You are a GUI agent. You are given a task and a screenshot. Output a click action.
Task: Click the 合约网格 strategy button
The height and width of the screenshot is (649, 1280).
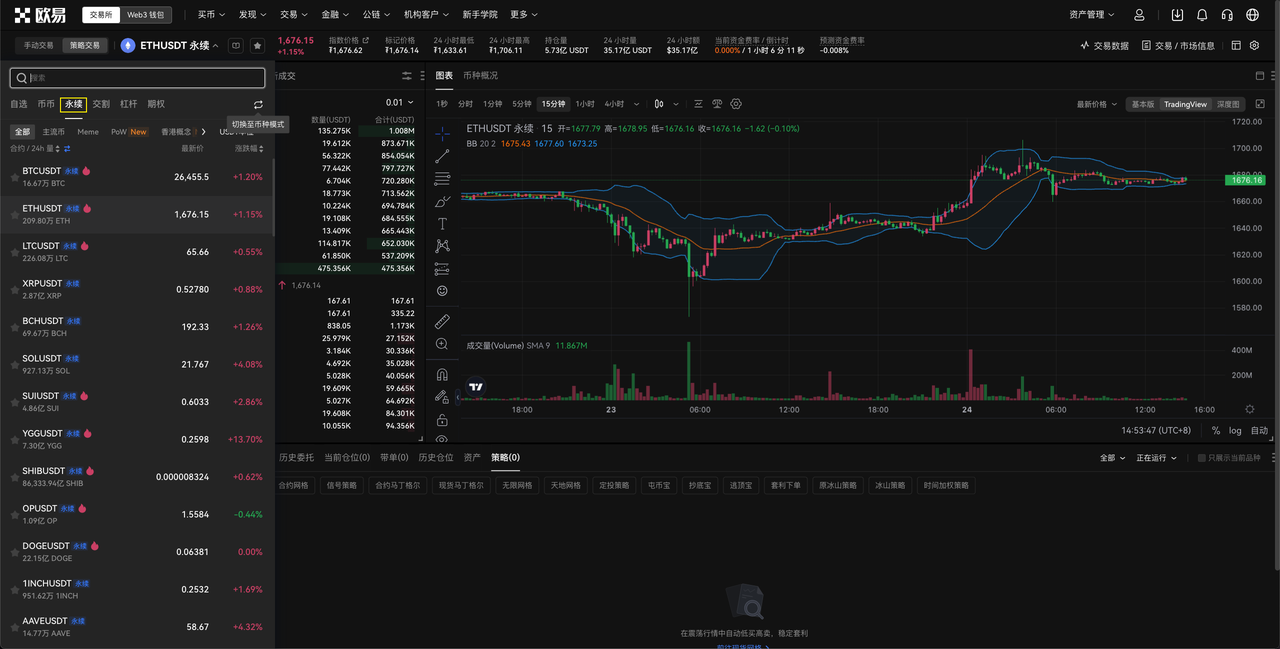296,485
